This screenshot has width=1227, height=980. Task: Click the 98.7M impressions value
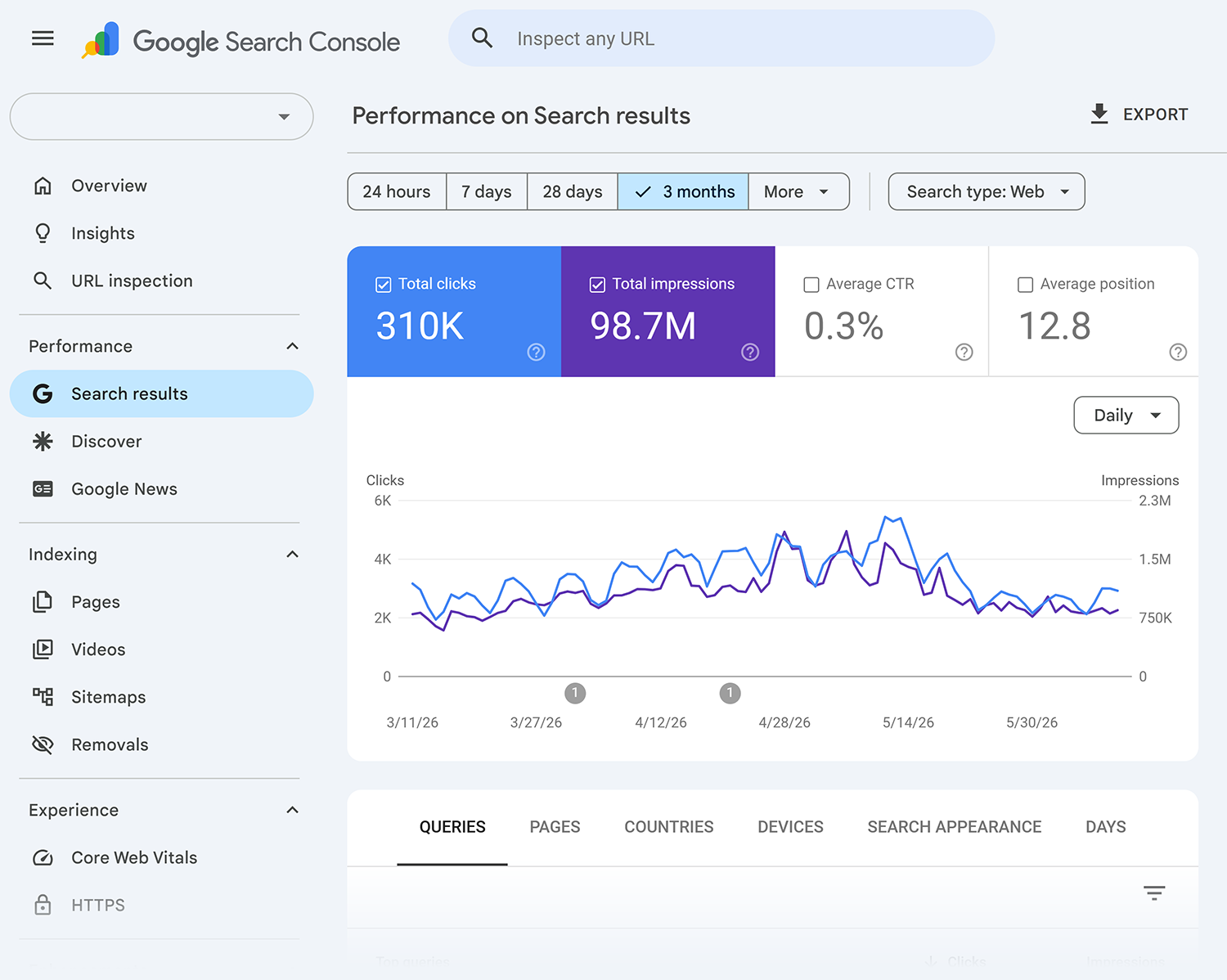(x=643, y=326)
